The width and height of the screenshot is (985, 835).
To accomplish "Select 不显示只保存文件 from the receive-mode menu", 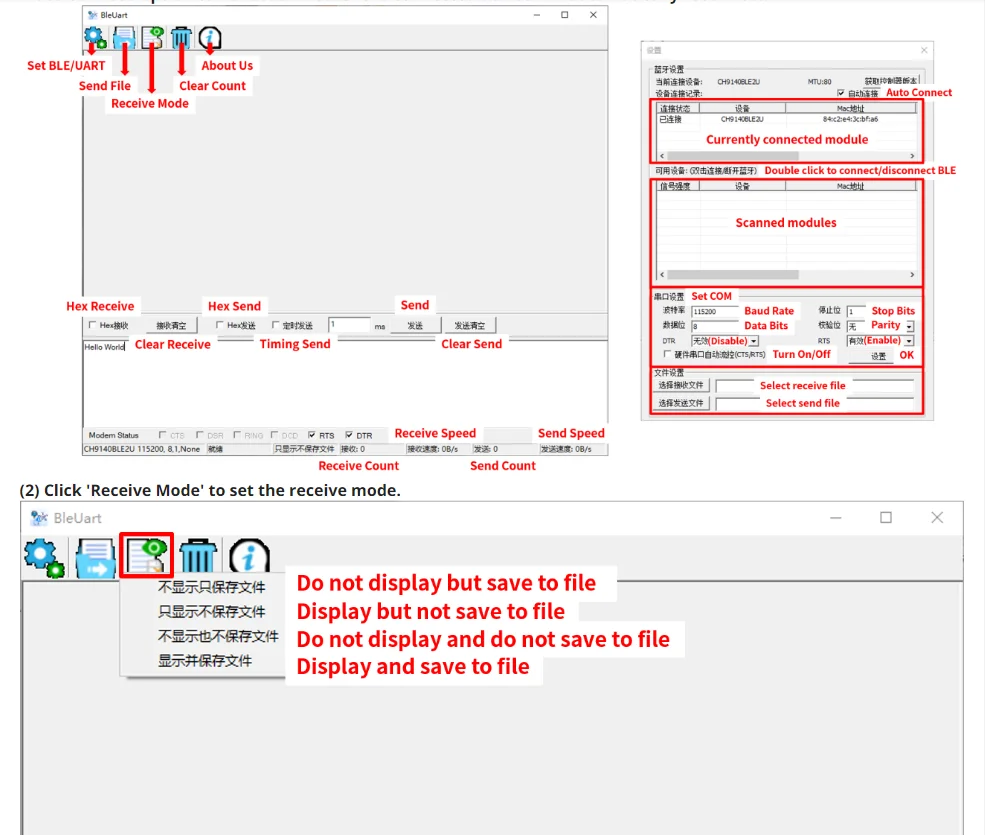I will [x=211, y=587].
